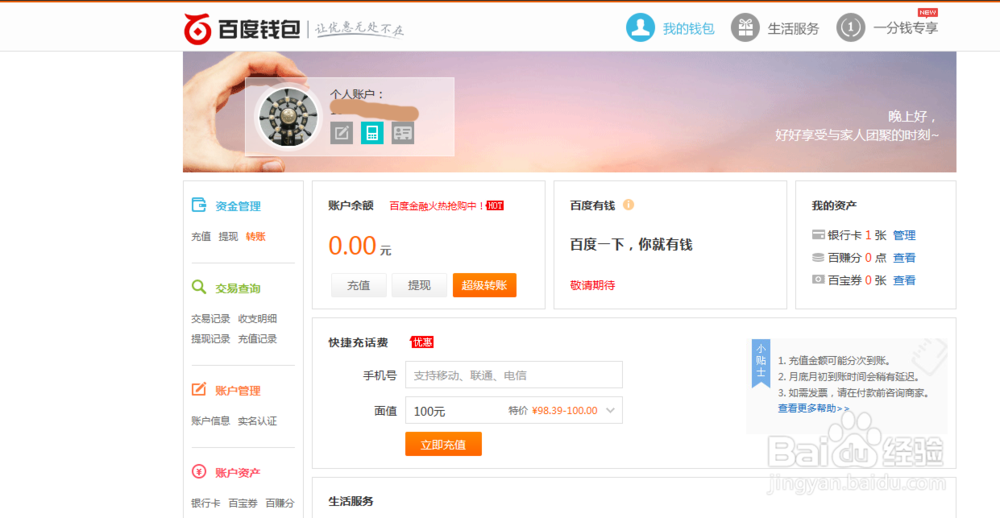Click the Baidu Wallet logo
This screenshot has width=1000, height=518.
[x=242, y=29]
